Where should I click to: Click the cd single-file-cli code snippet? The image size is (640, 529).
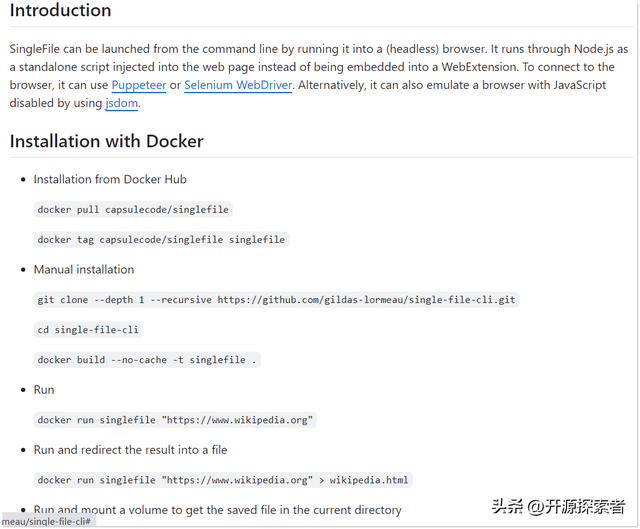tap(88, 330)
